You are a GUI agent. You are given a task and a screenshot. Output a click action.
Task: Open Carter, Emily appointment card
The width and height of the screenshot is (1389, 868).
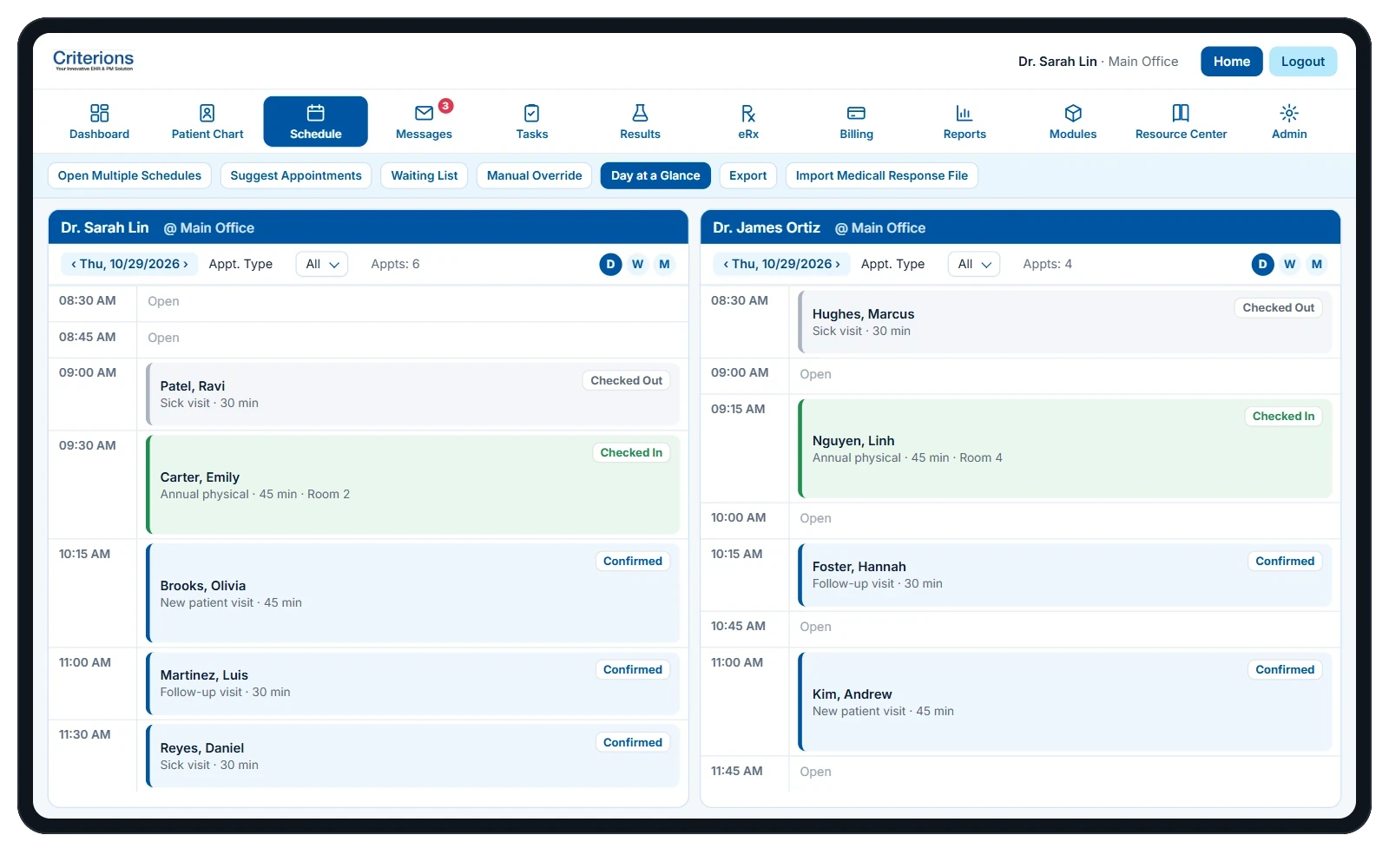coord(413,485)
